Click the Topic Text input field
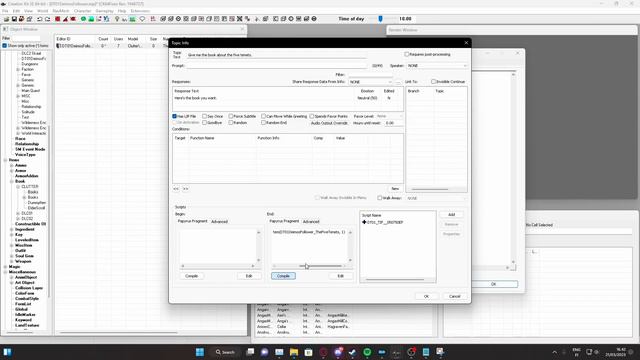 click(x=276, y=55)
